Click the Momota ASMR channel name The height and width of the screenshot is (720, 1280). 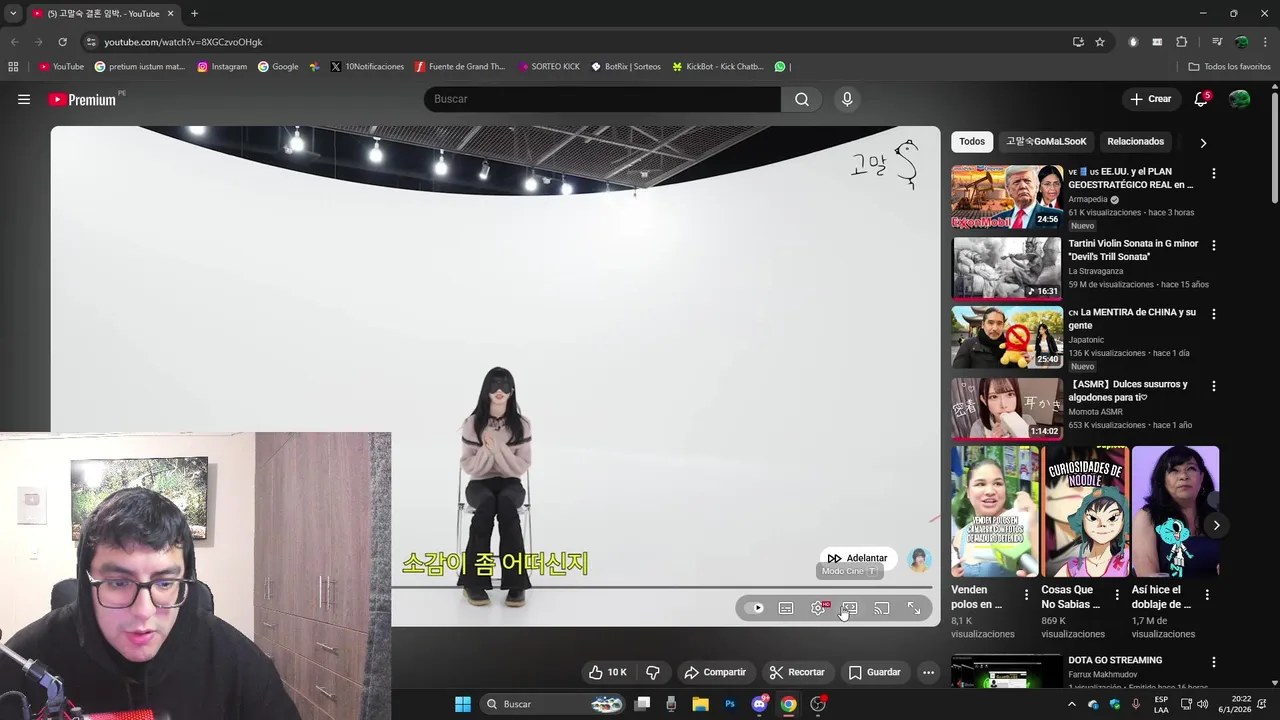[x=1095, y=412]
